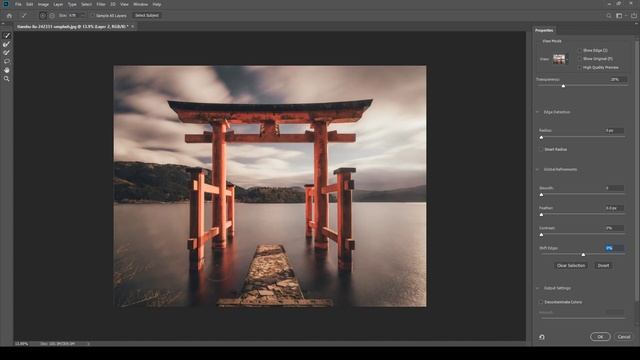Click the brush Size value field
Image resolution: width=640 pixels, height=360 pixels.
tap(73, 16)
